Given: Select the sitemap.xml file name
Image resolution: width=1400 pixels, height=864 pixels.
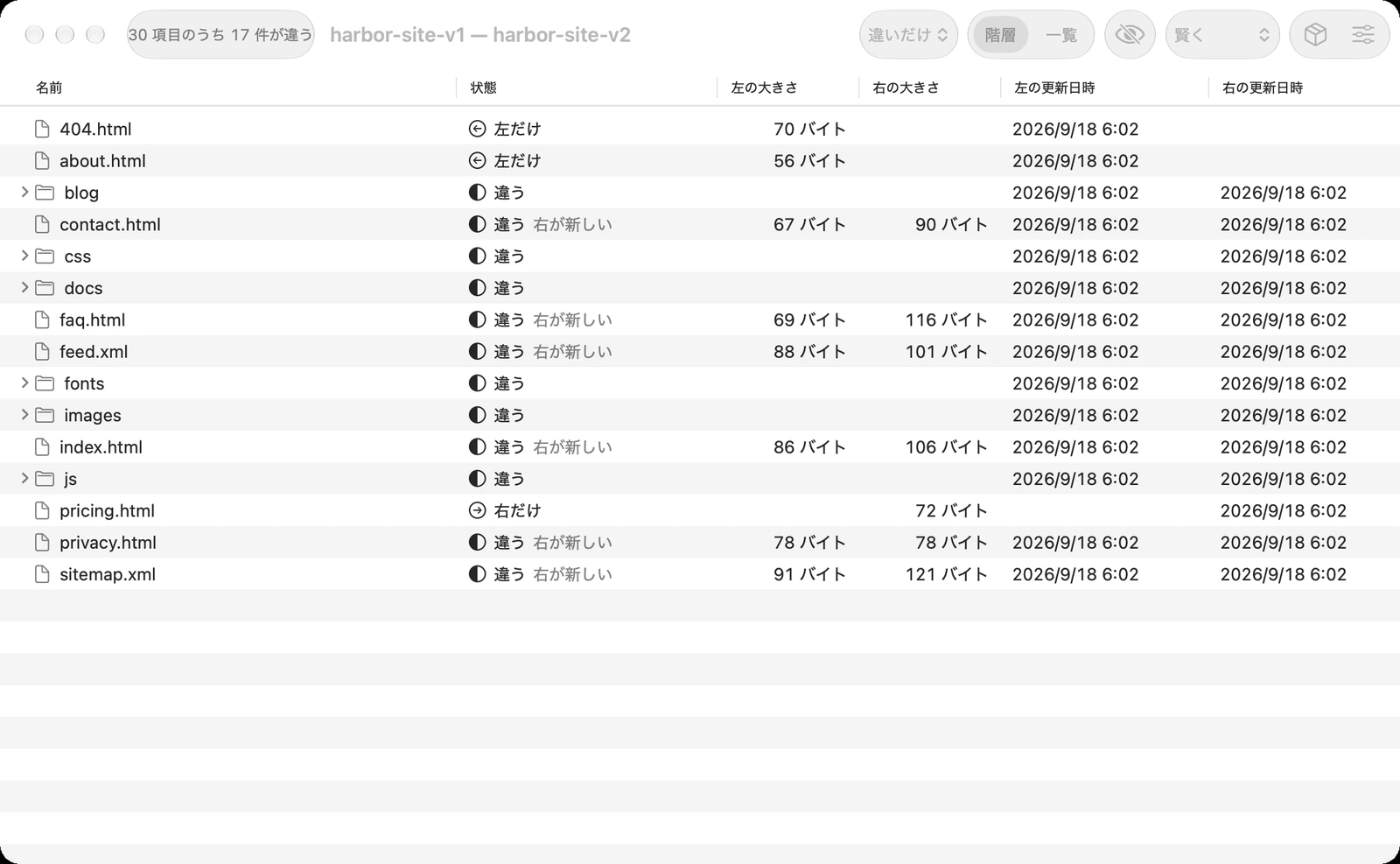Looking at the screenshot, I should point(108,574).
